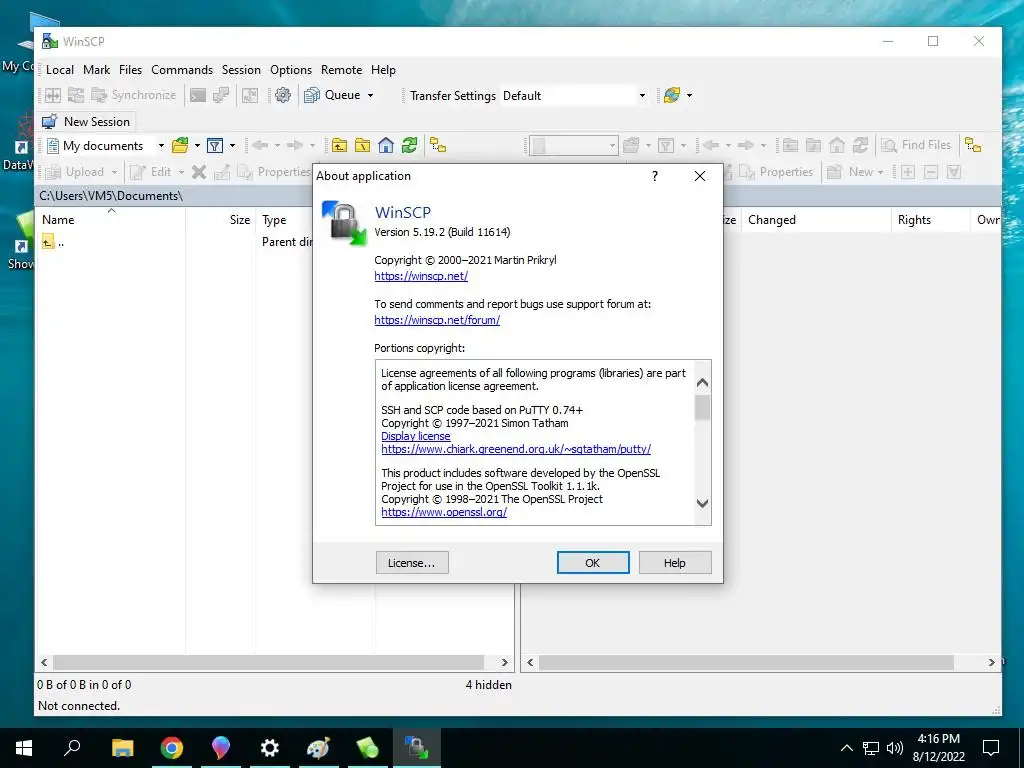
Task: Open the Preferences gear icon
Action: 283,95
